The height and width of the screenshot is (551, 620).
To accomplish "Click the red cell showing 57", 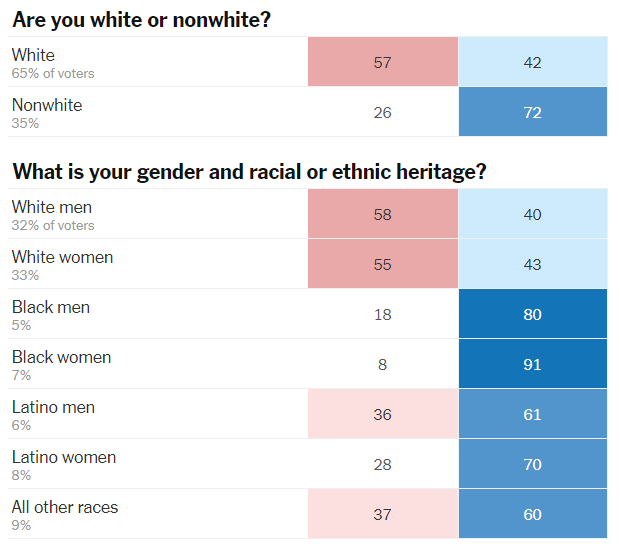I will [x=382, y=62].
